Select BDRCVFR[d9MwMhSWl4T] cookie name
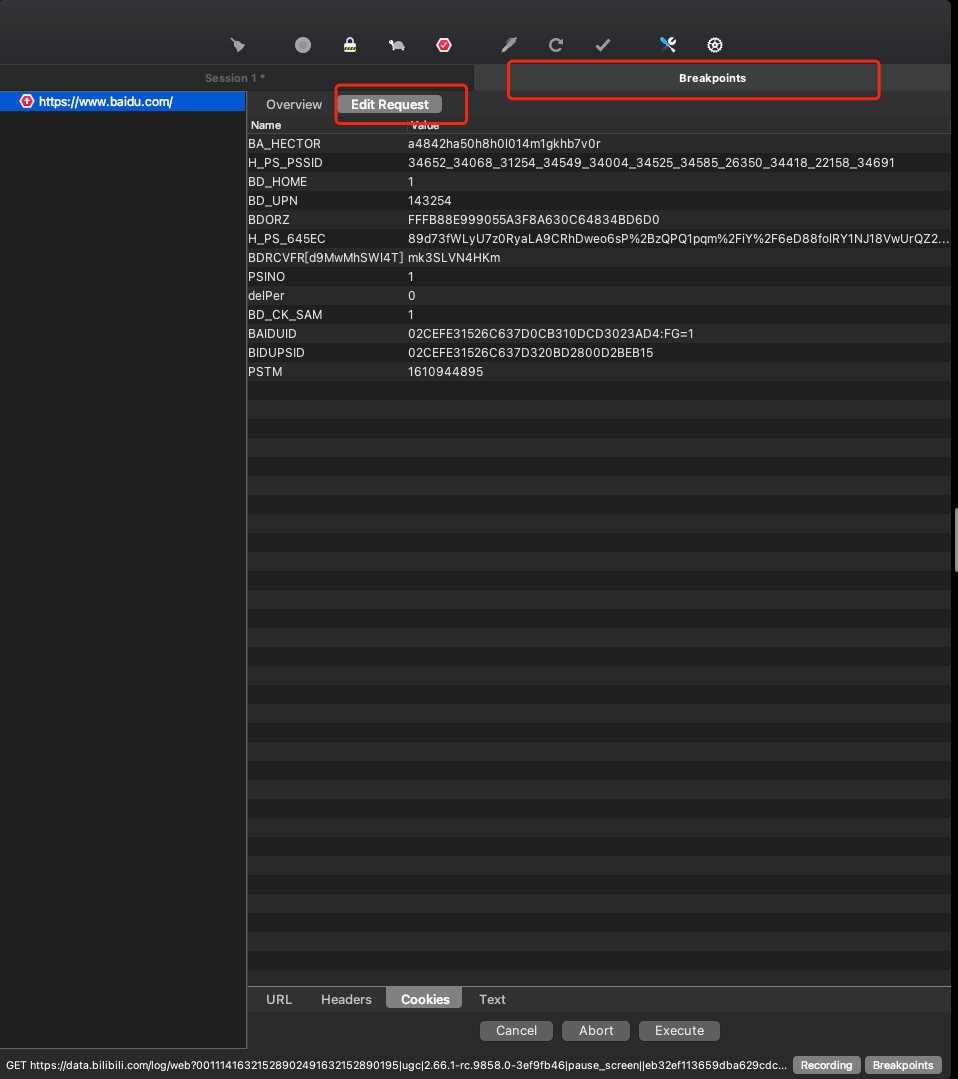The height and width of the screenshot is (1079, 958). 326,257
